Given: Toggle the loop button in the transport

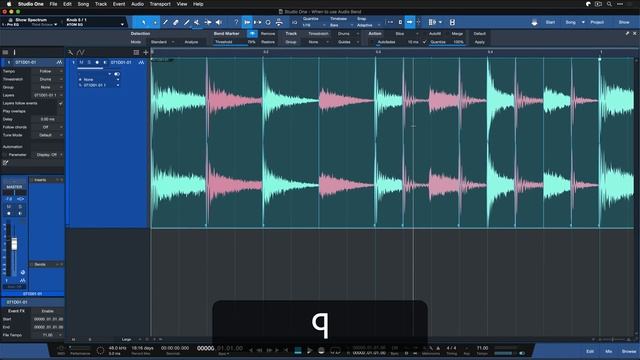Looking at the screenshot, I should pyautogui.click(x=336, y=350).
